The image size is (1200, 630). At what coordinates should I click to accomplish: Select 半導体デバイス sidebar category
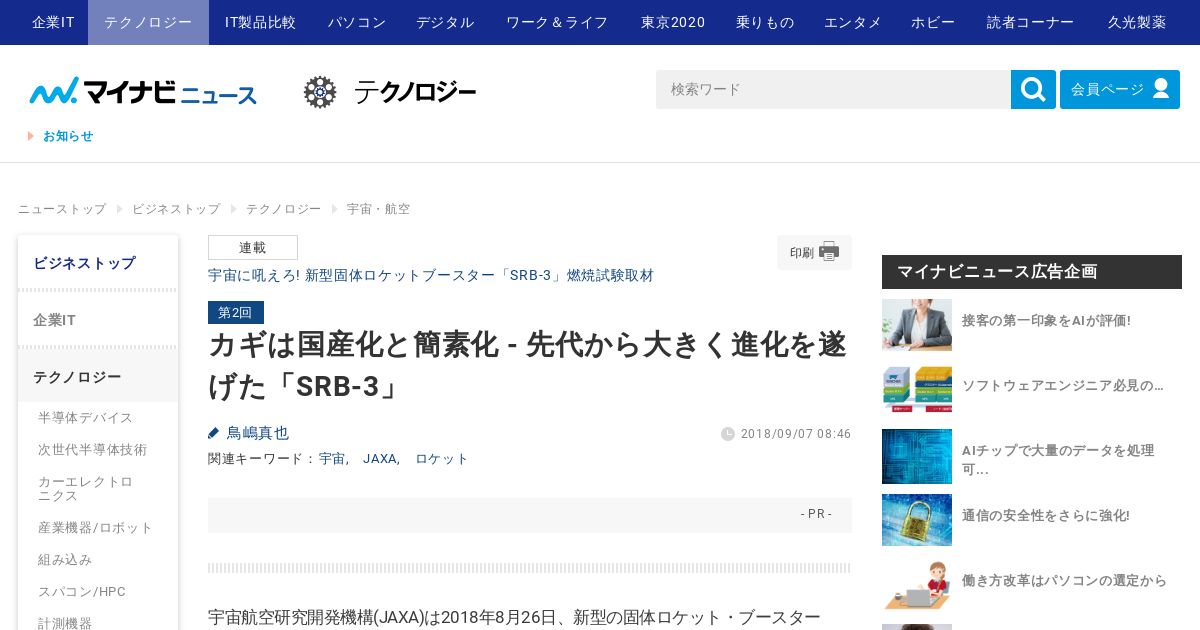[86, 418]
